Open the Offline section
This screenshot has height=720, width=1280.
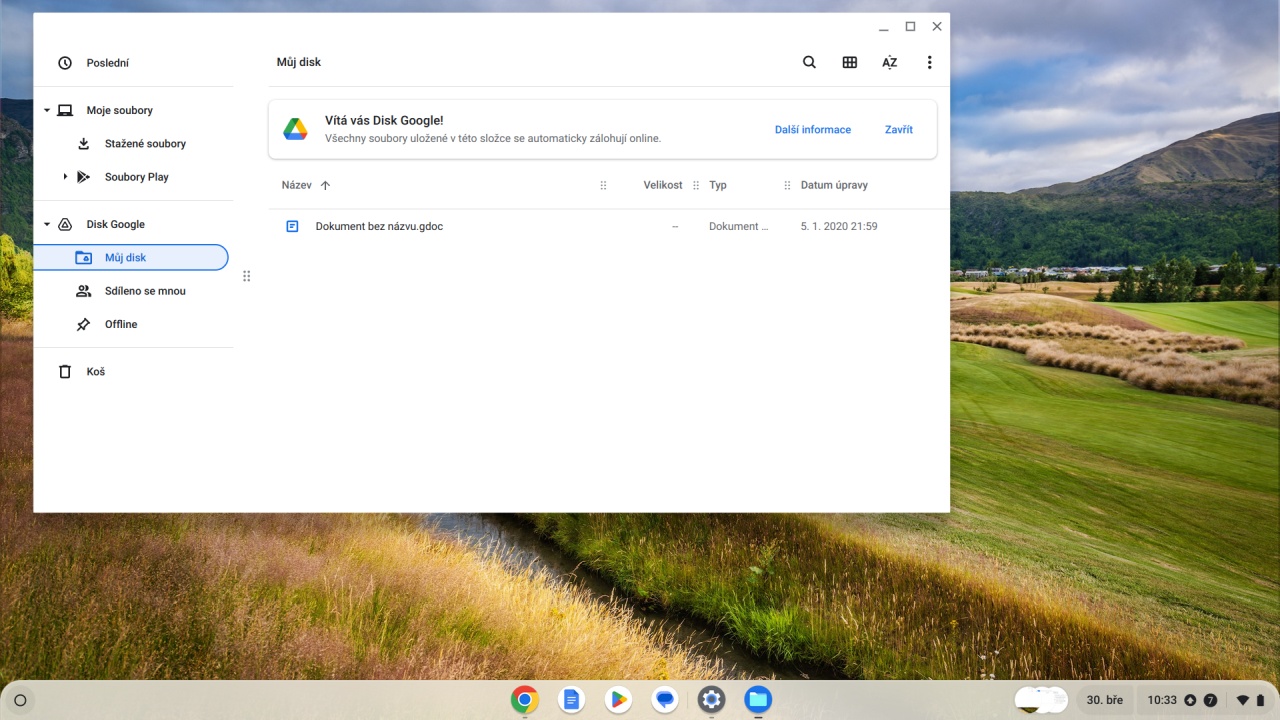click(x=131, y=324)
